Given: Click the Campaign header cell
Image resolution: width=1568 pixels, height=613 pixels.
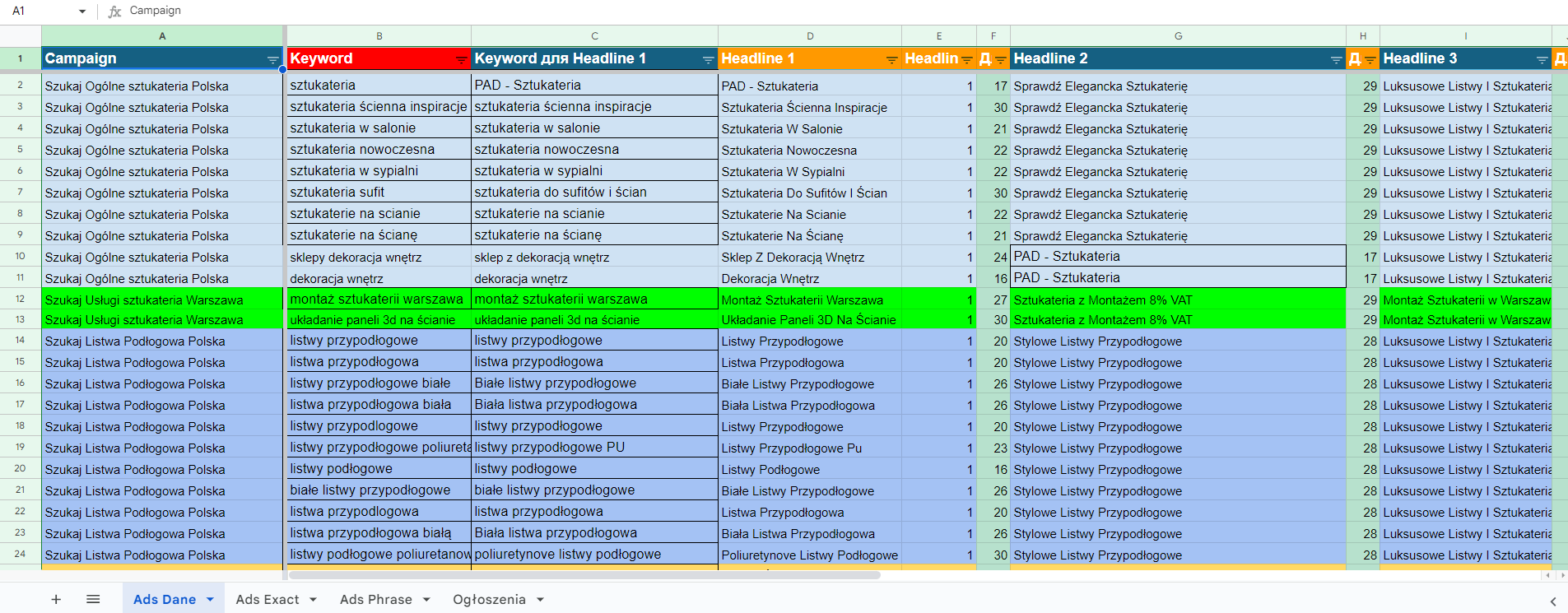Looking at the screenshot, I should click(162, 58).
